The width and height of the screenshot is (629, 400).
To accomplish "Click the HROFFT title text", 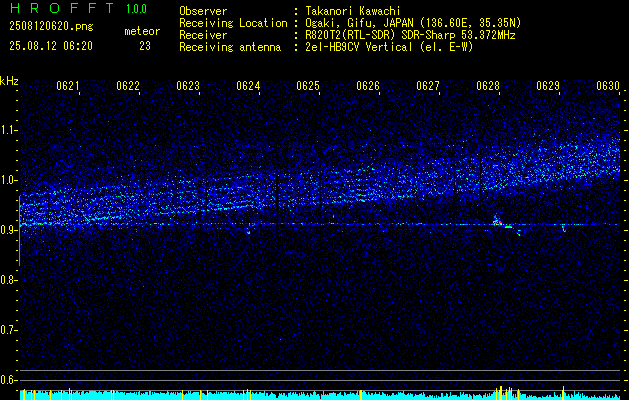I will pyautogui.click(x=62, y=8).
